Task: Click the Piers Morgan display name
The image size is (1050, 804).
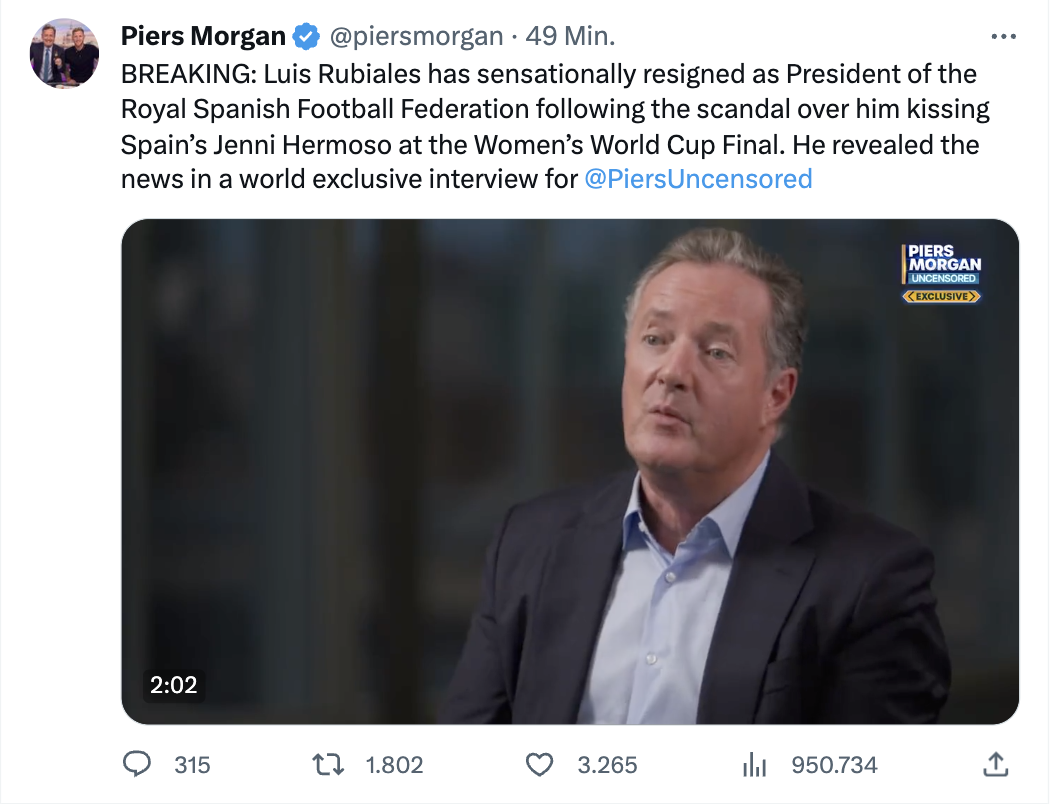Action: point(203,37)
